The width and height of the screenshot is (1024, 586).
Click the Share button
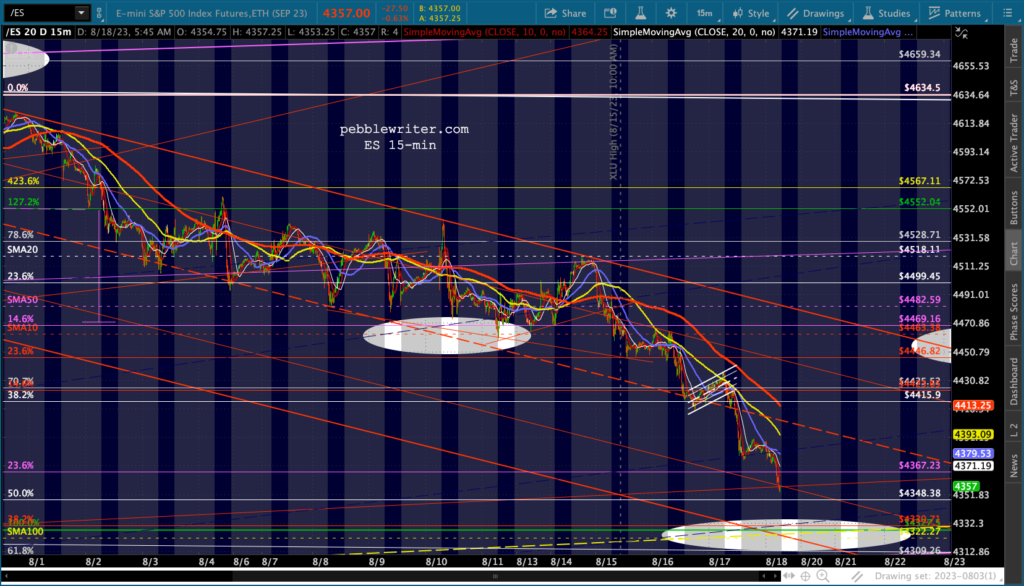566,13
